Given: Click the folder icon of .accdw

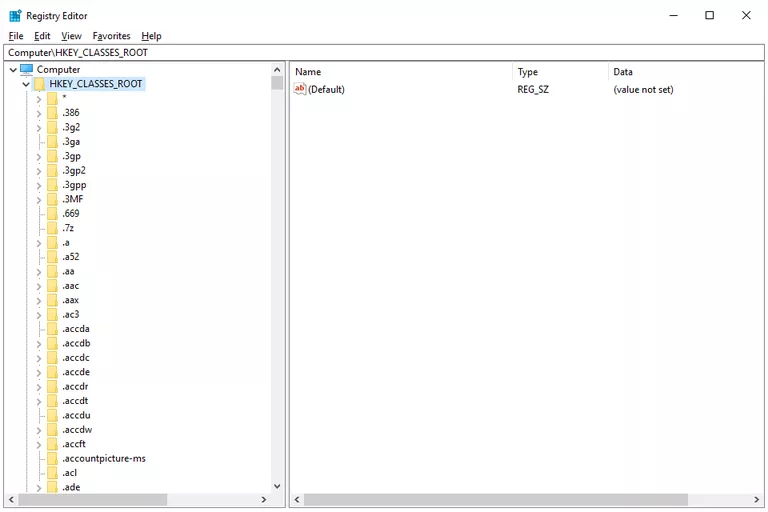Looking at the screenshot, I should 52,430.
